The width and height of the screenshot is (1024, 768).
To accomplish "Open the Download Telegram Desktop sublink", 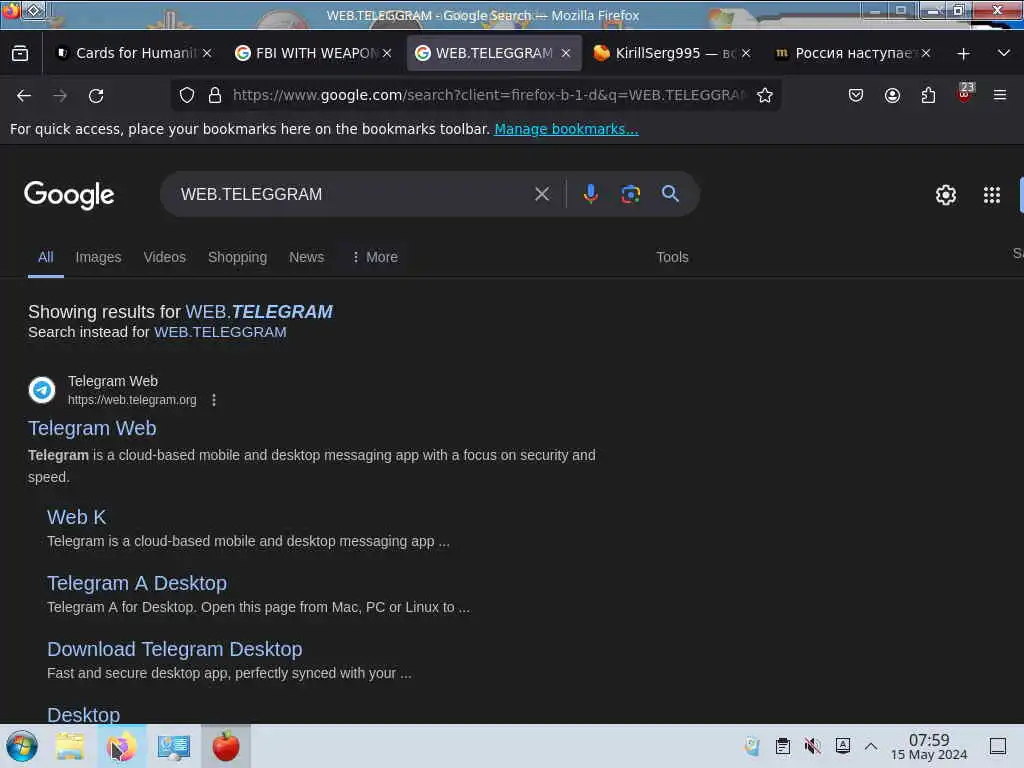I will tap(174, 649).
